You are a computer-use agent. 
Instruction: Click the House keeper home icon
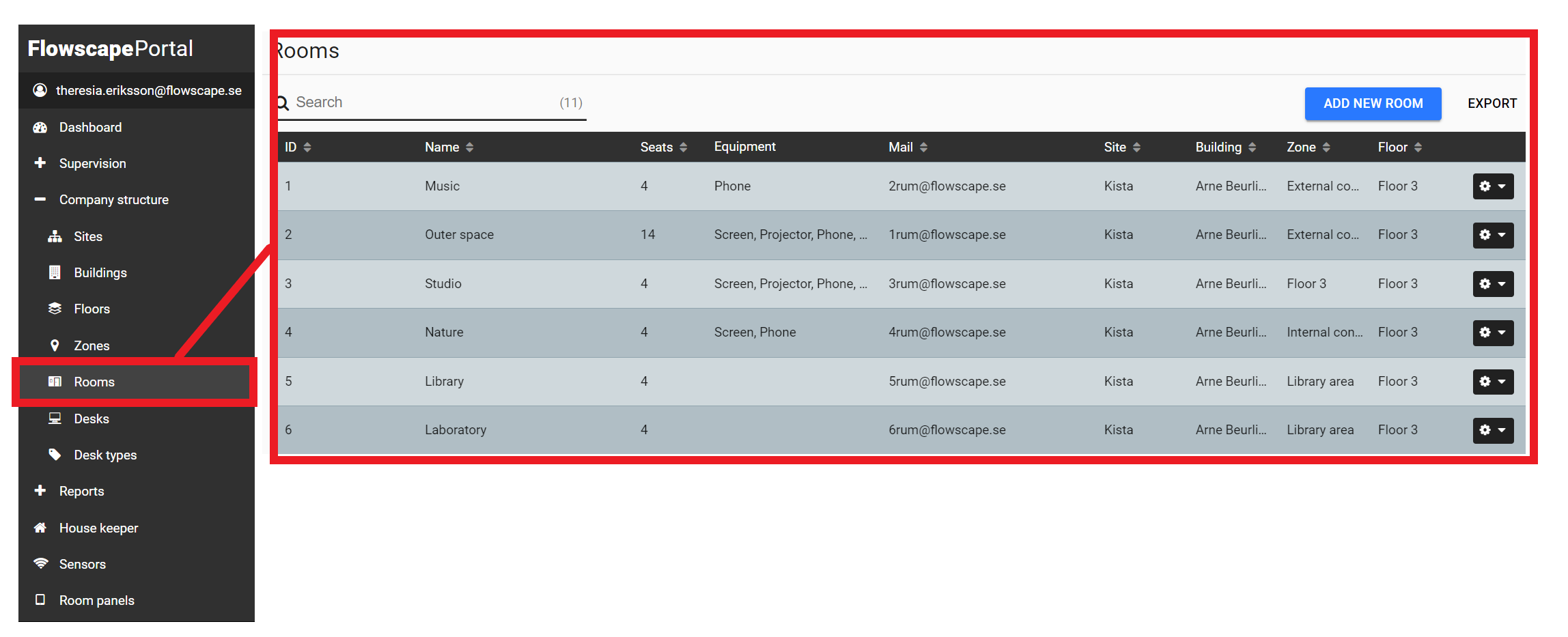coord(40,528)
